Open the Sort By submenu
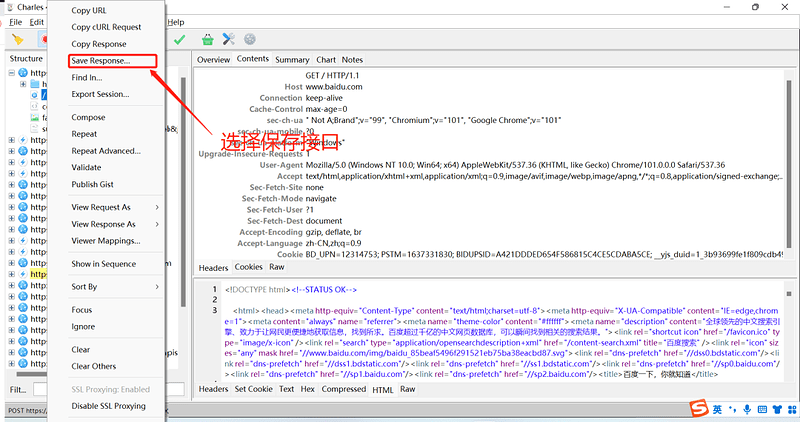 115,287
